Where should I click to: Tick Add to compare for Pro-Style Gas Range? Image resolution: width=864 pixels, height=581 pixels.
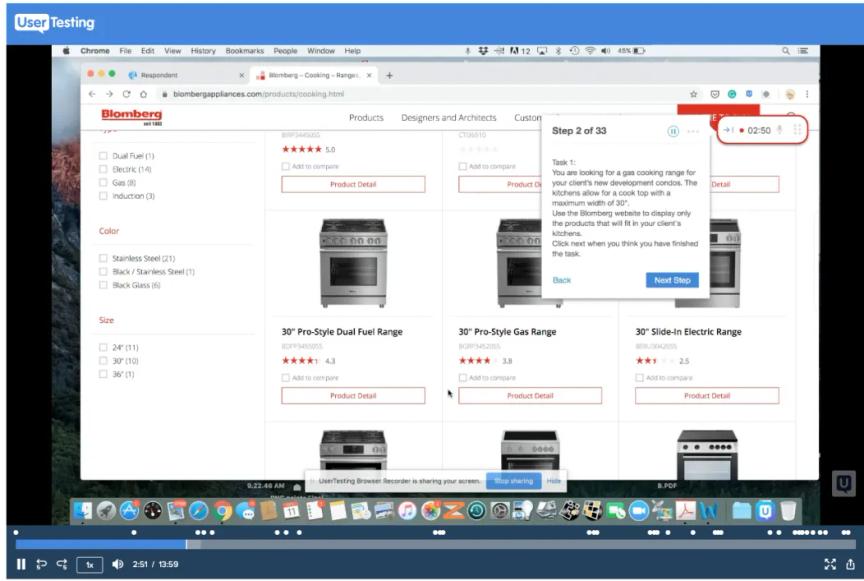click(462, 378)
